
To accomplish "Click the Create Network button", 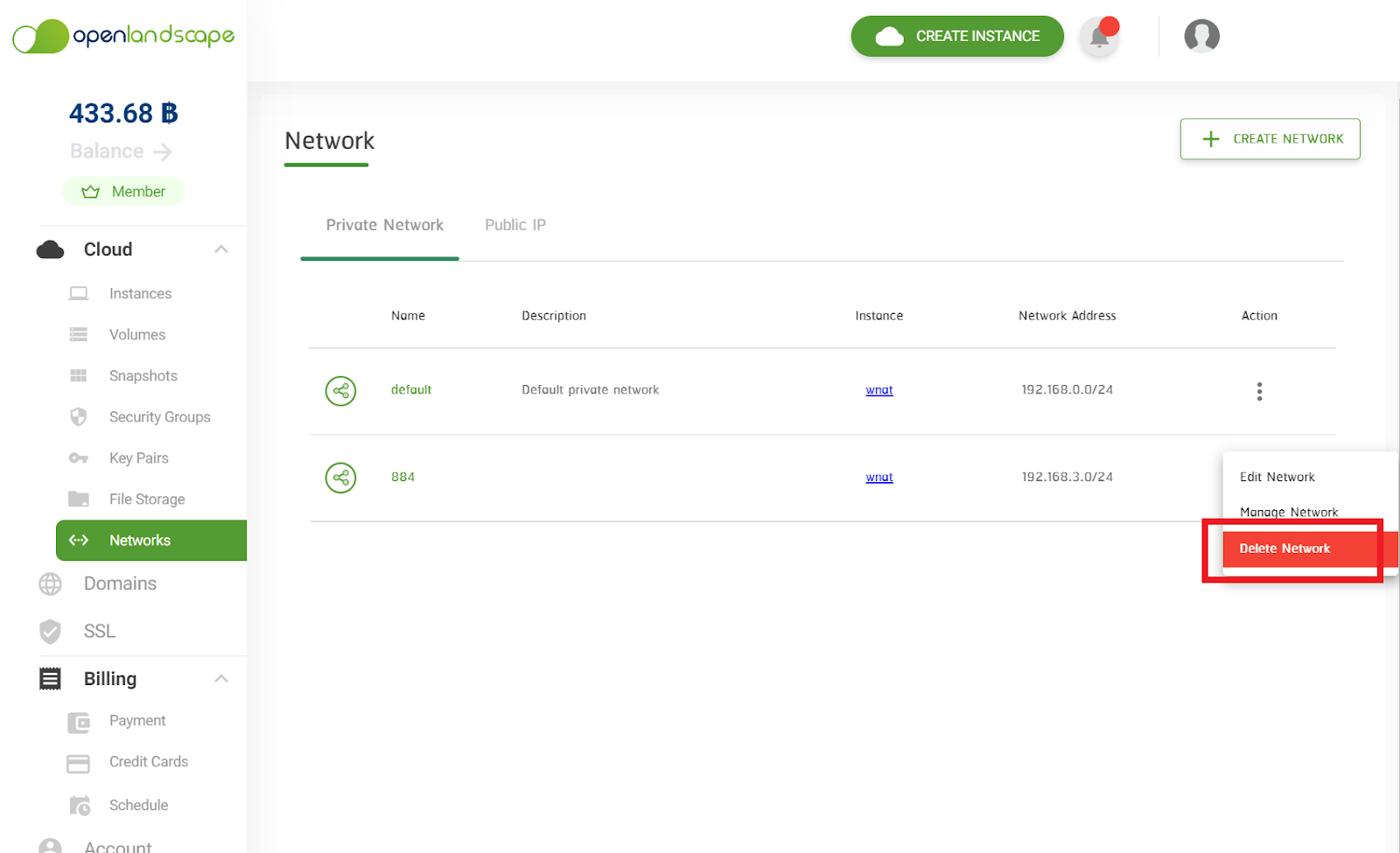I will [1270, 139].
